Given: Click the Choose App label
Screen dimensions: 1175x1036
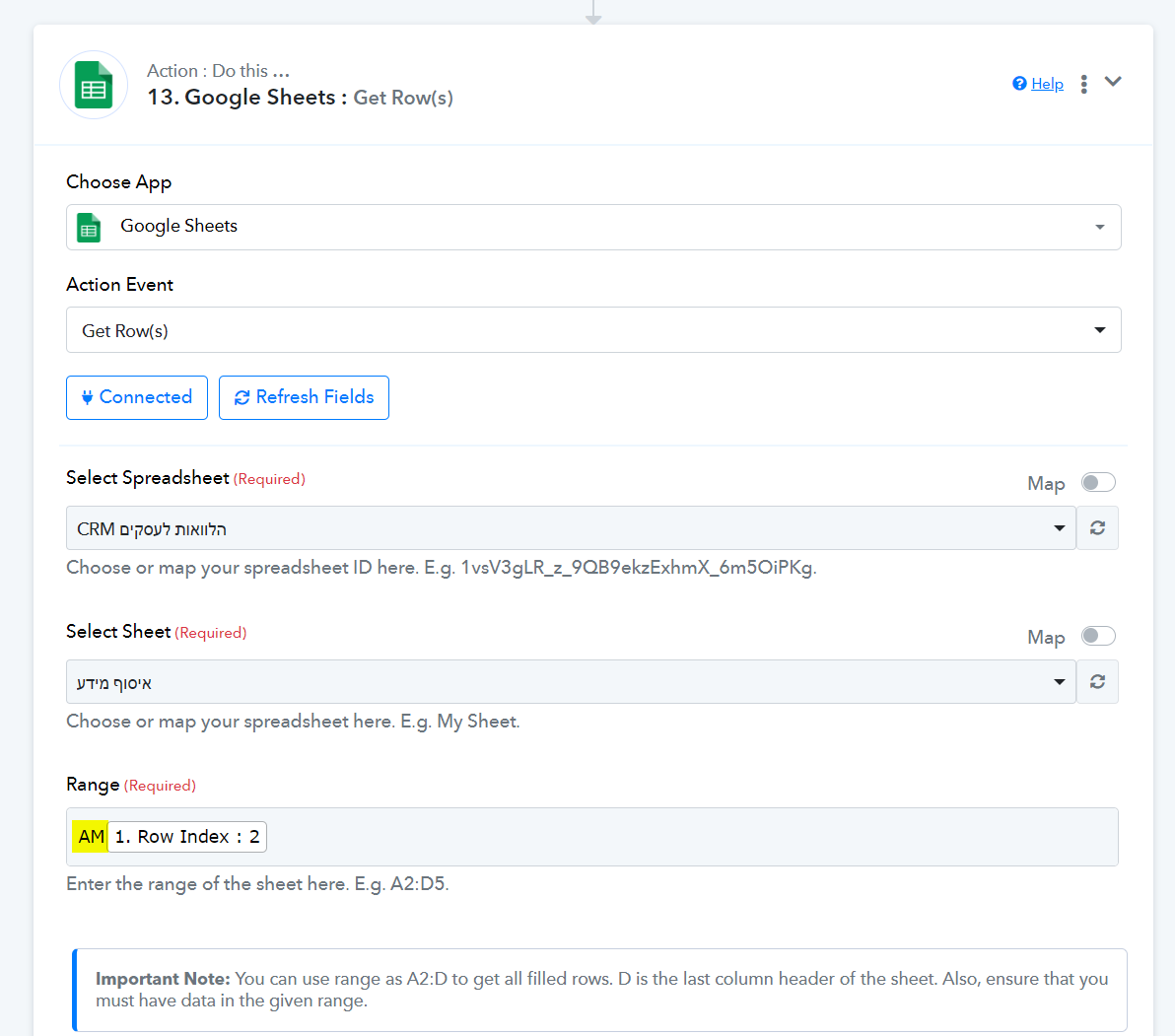Looking at the screenshot, I should tap(119, 182).
